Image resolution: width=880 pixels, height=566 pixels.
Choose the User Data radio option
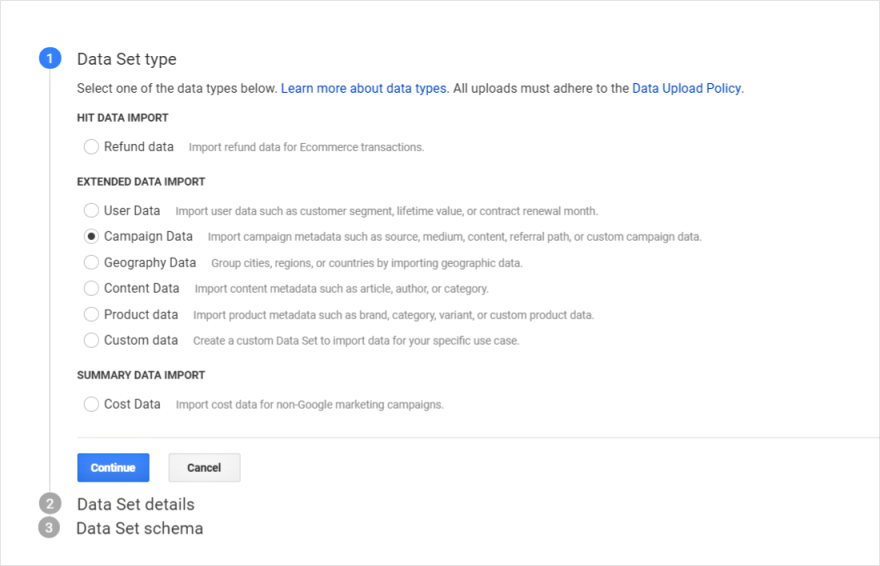pos(91,210)
